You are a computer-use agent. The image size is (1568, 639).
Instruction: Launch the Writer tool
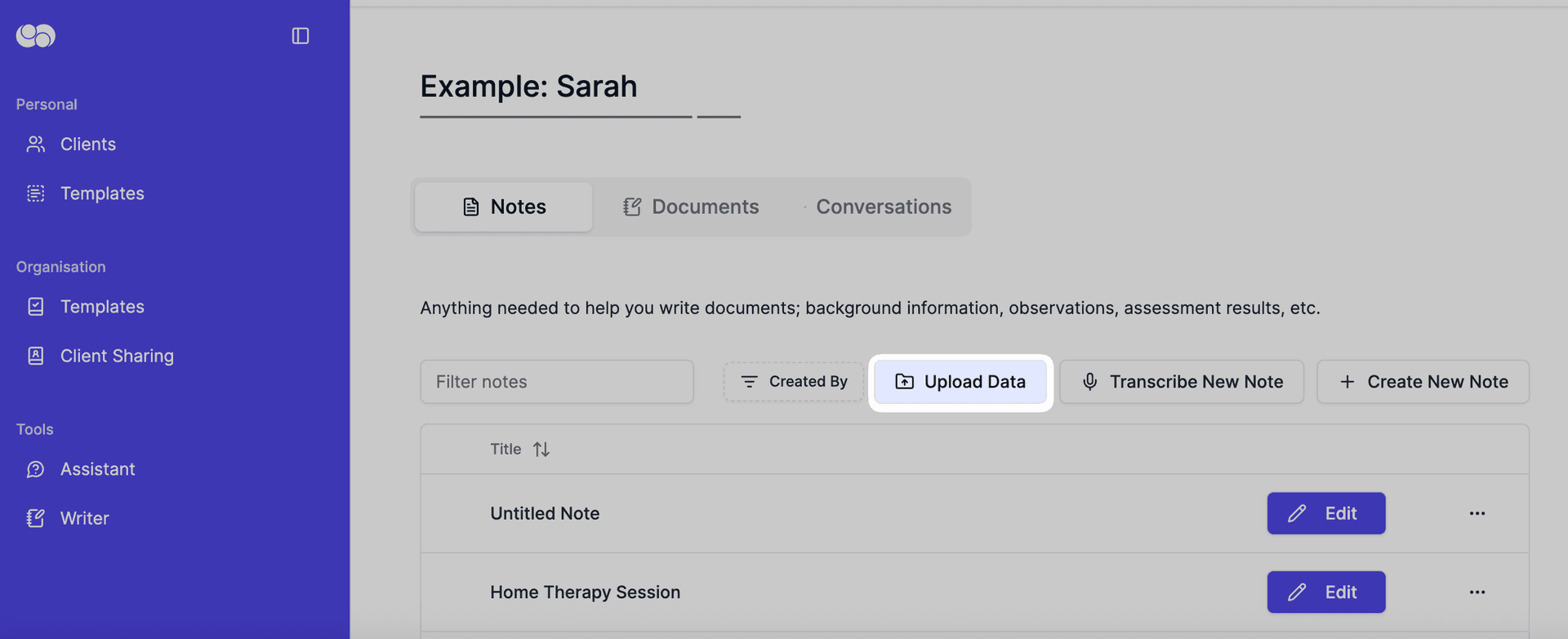tap(84, 518)
